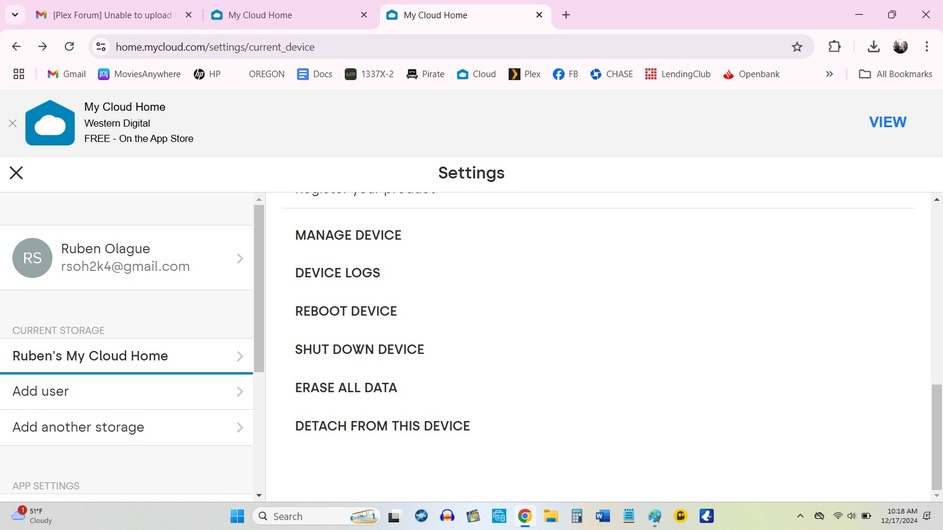943x530 pixels.
Task: Reload the current page
Action: [69, 46]
